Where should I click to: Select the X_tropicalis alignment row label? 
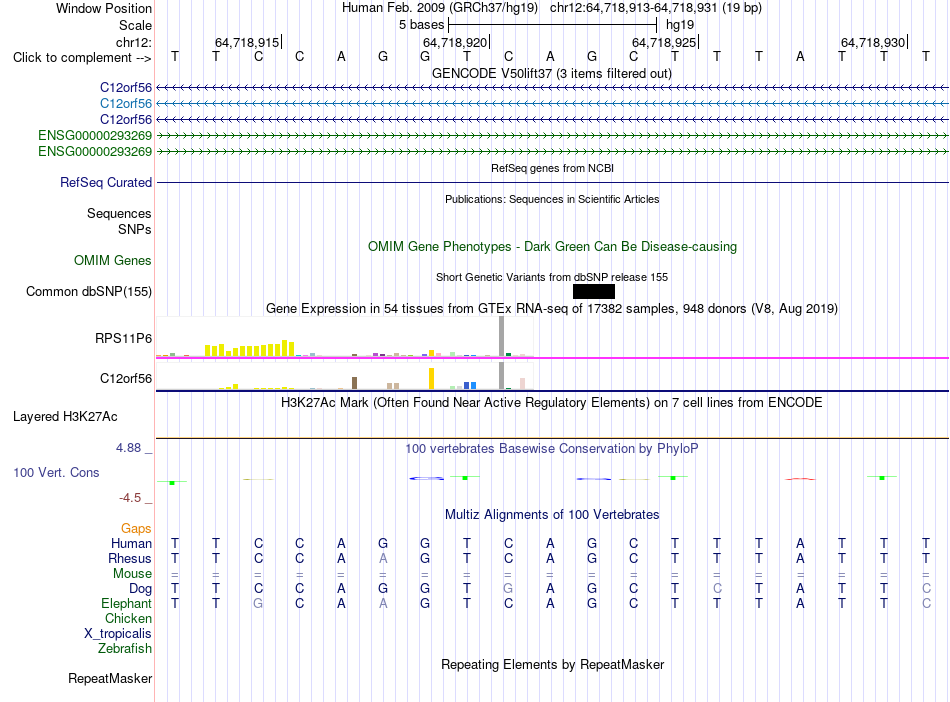pyautogui.click(x=118, y=634)
